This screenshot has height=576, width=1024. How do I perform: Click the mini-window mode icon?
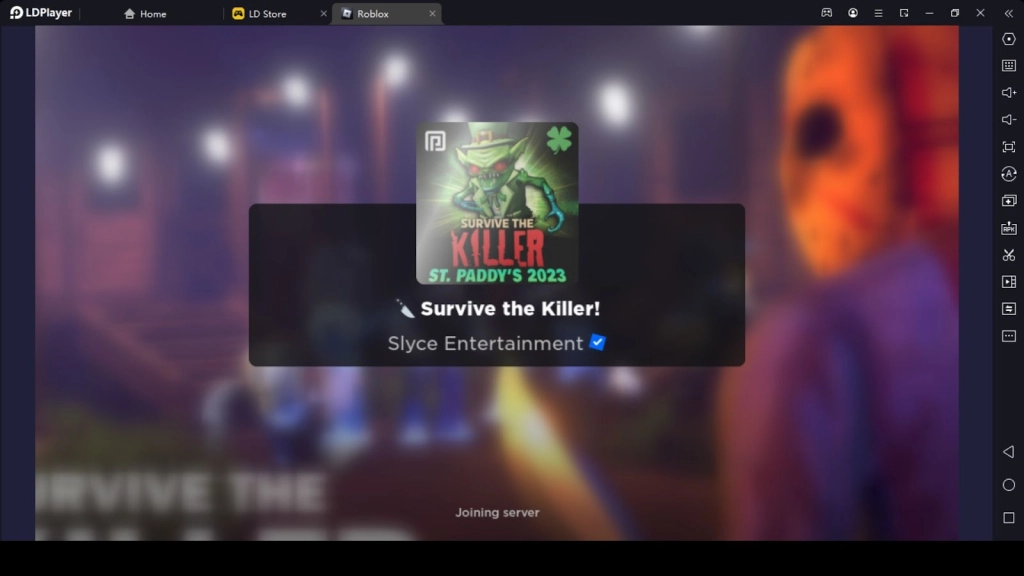coord(904,13)
